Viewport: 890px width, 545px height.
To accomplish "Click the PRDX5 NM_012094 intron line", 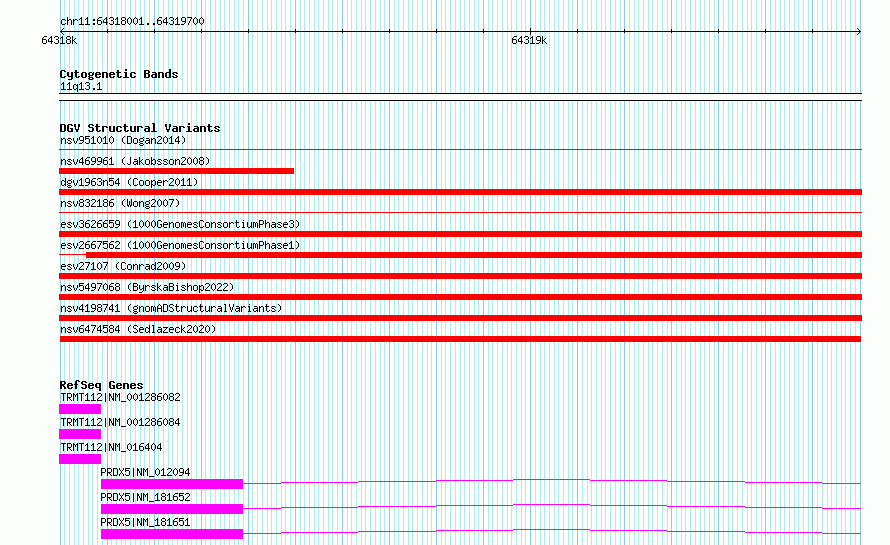I will pyautogui.click(x=552, y=480).
